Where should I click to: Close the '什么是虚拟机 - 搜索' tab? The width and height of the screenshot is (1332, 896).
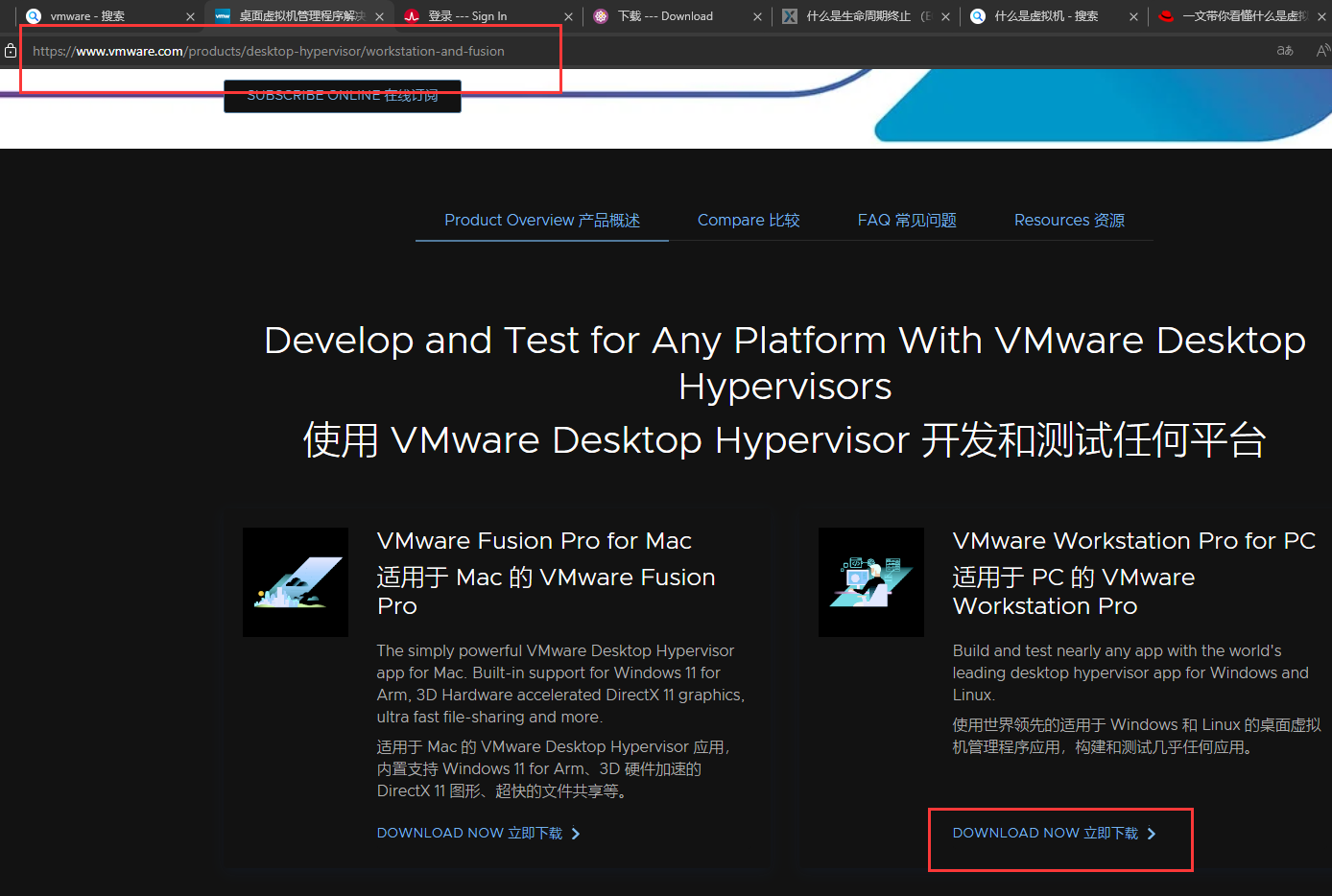pos(1133,16)
